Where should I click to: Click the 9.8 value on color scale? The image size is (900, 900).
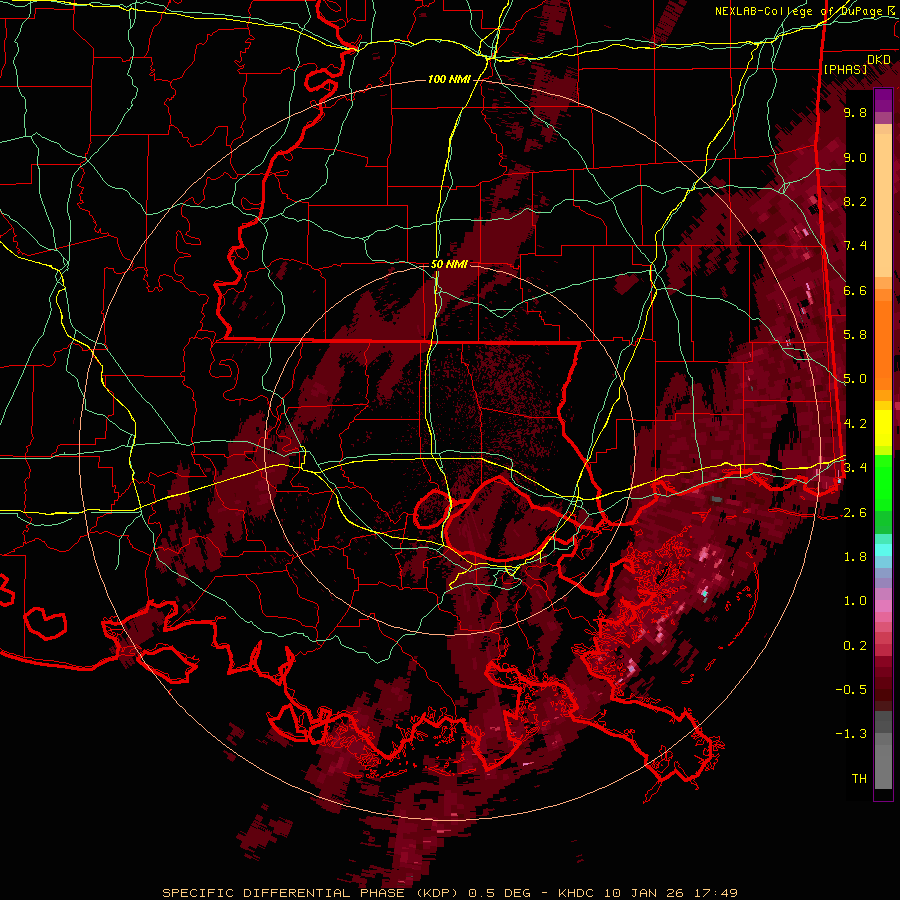click(x=855, y=113)
